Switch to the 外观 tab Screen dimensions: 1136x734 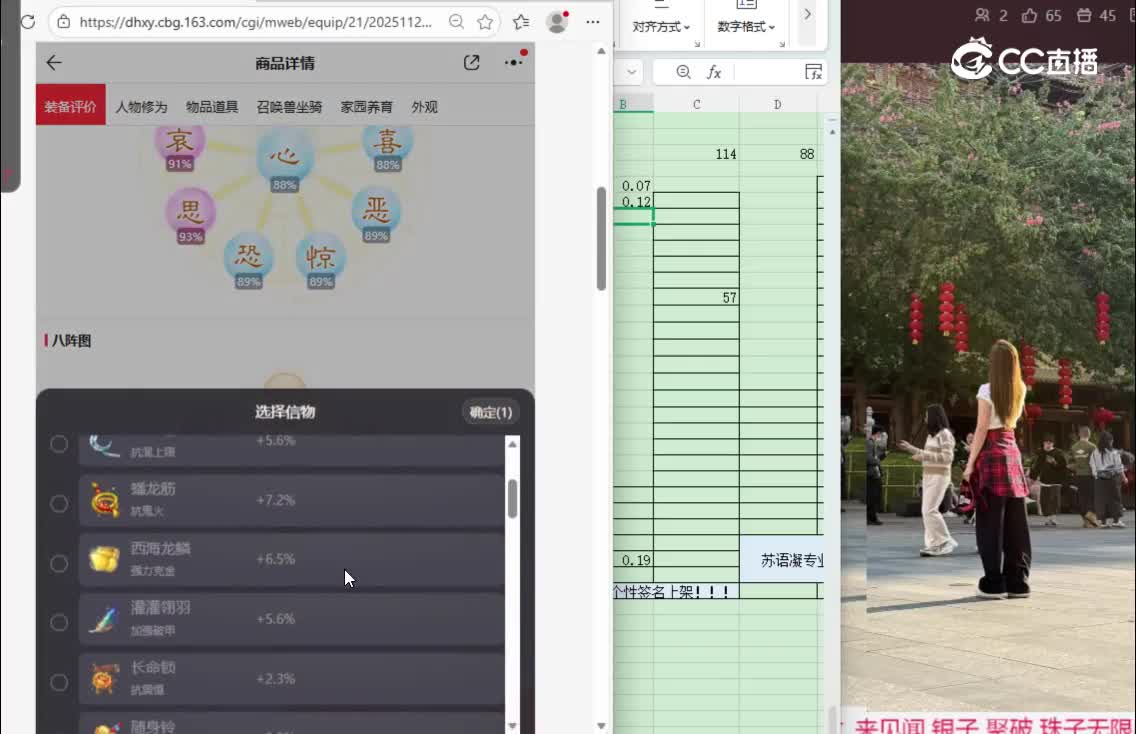click(x=425, y=107)
